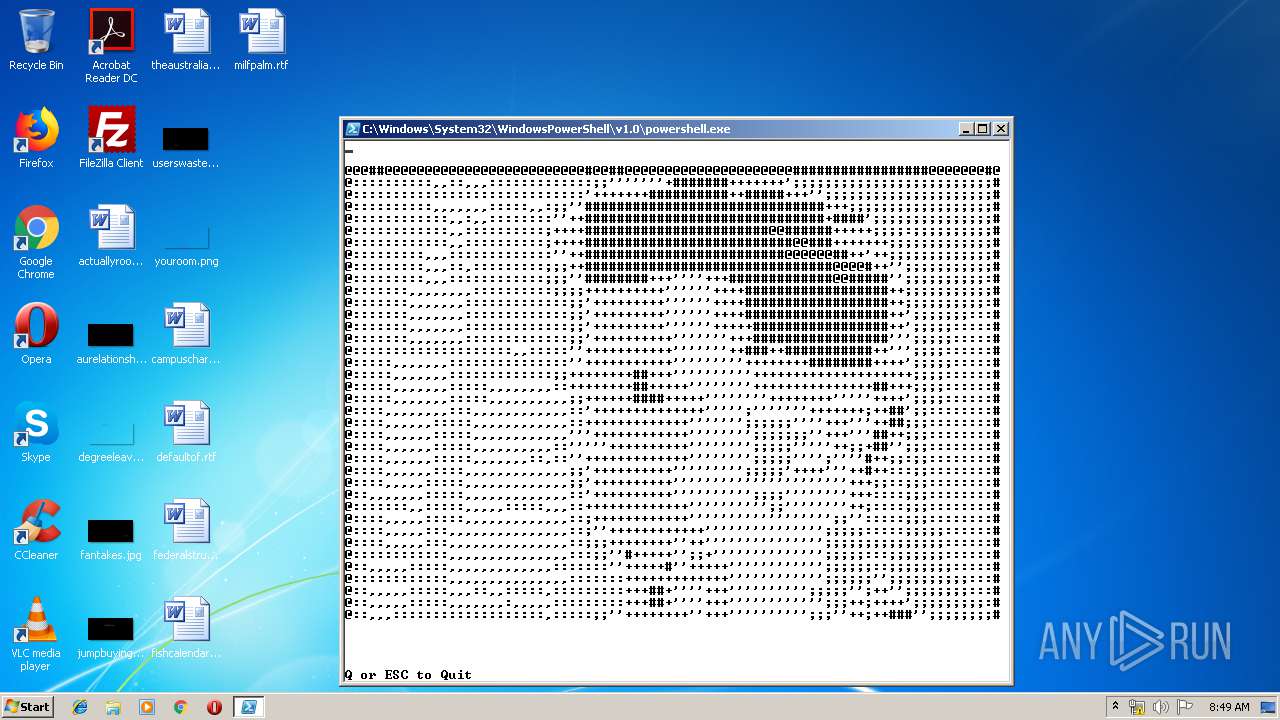Select the theaustralia Word document icon
Screen dimensions: 1280x720
point(186,40)
